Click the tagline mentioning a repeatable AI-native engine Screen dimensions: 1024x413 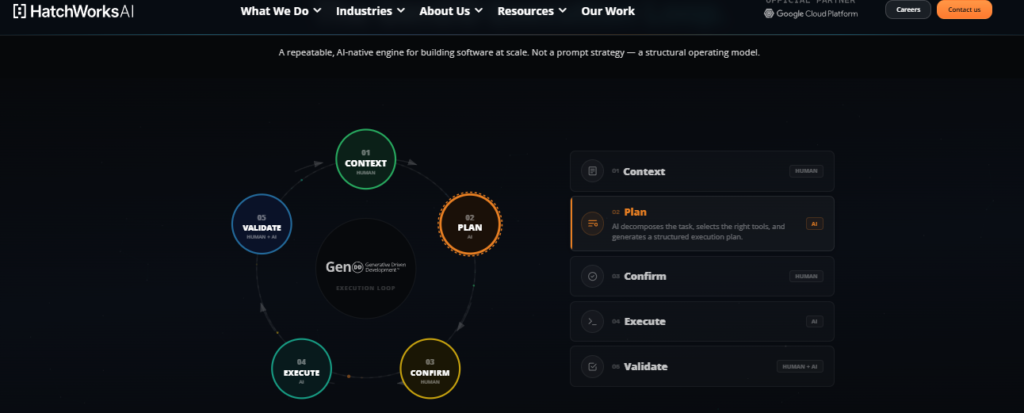point(519,52)
